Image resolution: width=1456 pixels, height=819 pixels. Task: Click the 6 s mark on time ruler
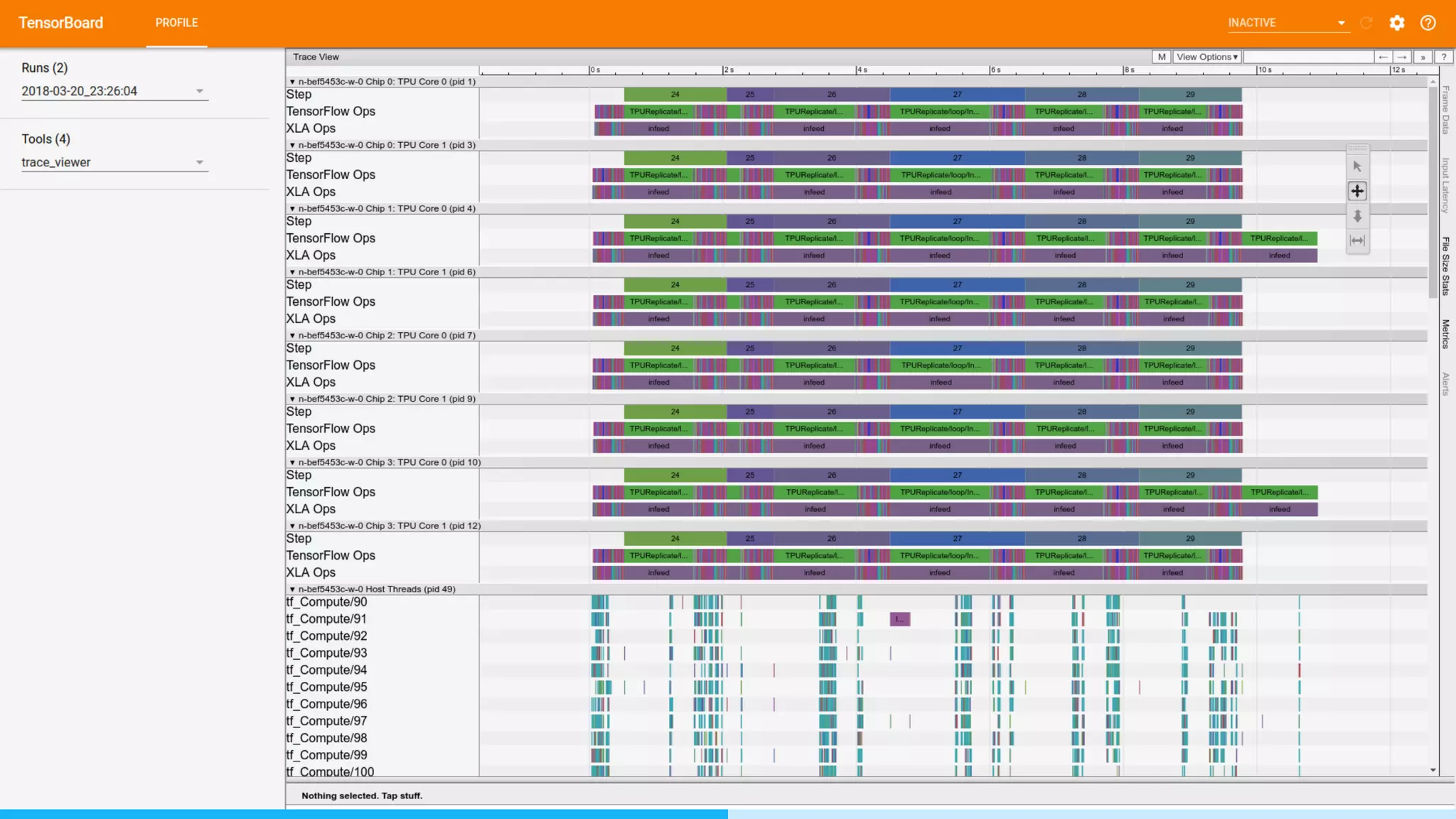(x=995, y=70)
